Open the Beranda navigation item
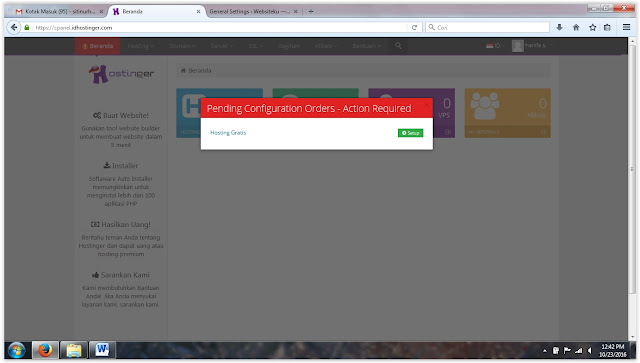The height and width of the screenshot is (363, 640). 97,46
